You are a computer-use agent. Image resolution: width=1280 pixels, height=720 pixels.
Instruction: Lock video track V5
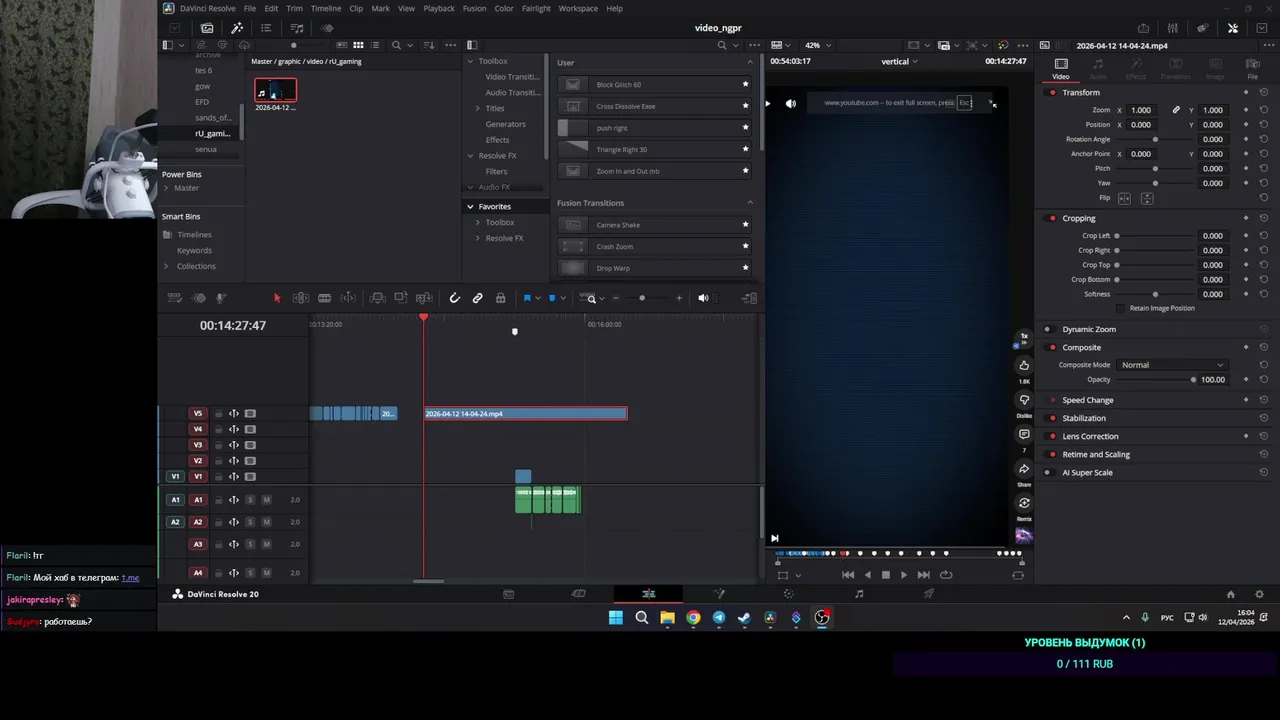217,413
